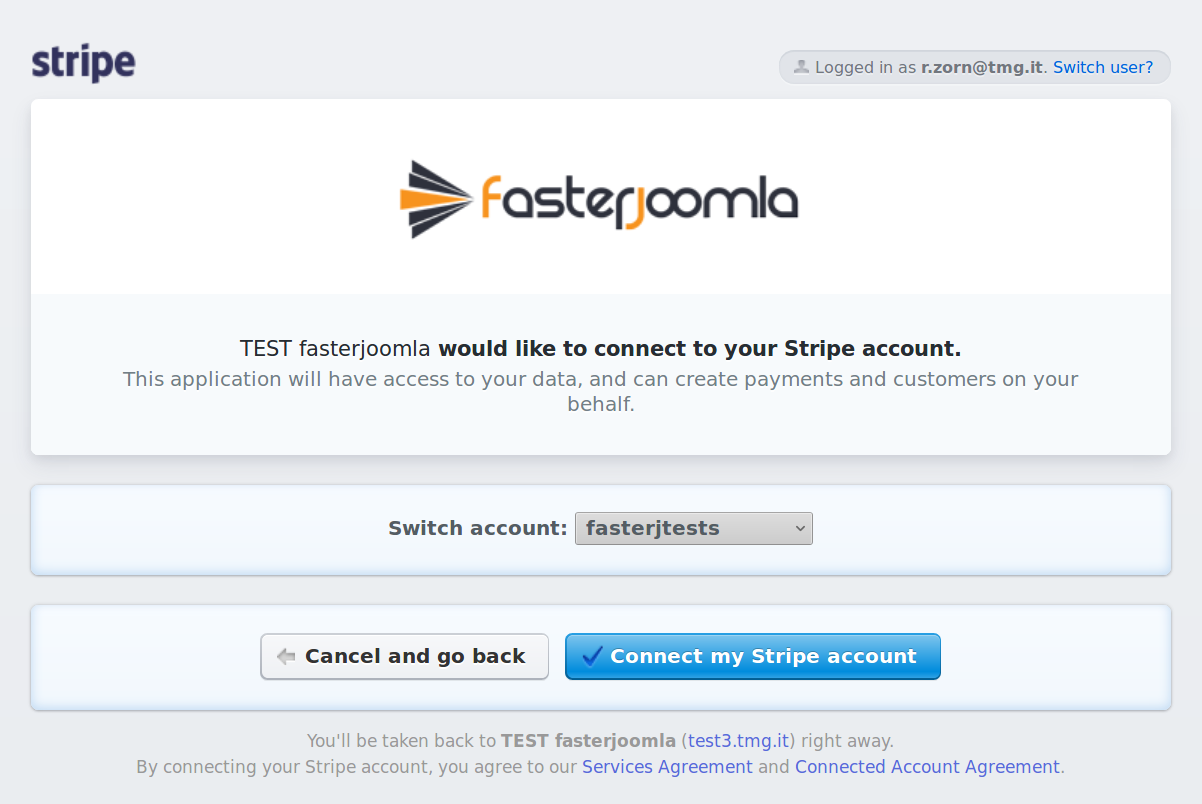Click the user silhouette icon beside Logged in
The height and width of the screenshot is (804, 1202).
tap(800, 67)
